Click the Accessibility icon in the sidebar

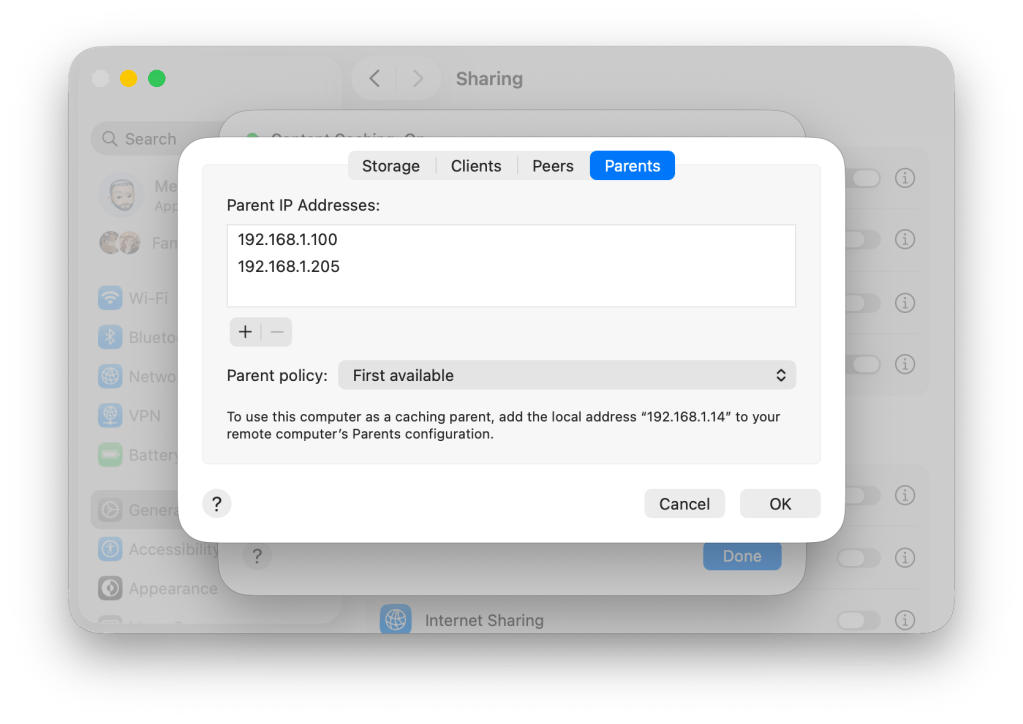110,549
